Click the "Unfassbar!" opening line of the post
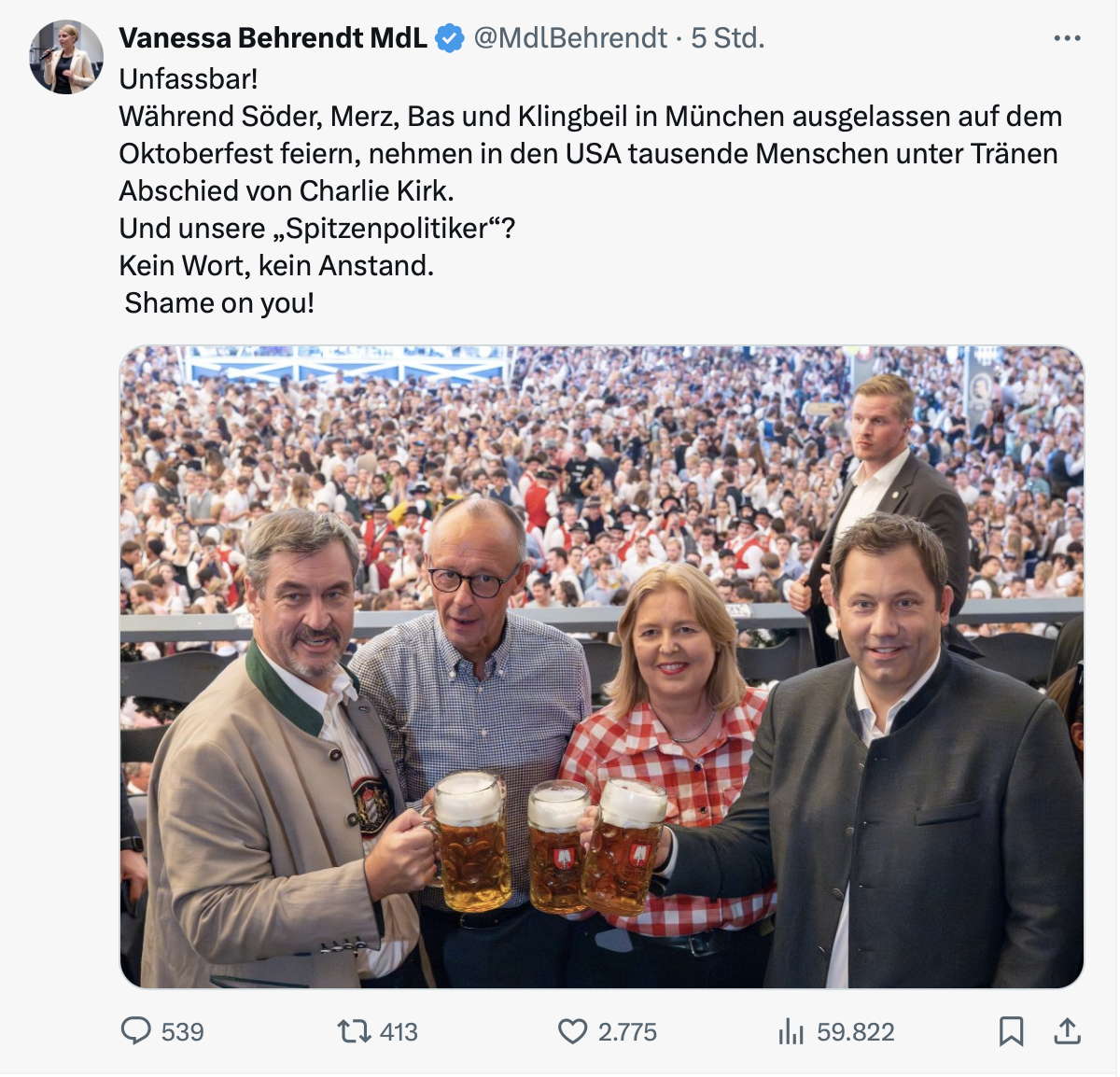 [189, 78]
